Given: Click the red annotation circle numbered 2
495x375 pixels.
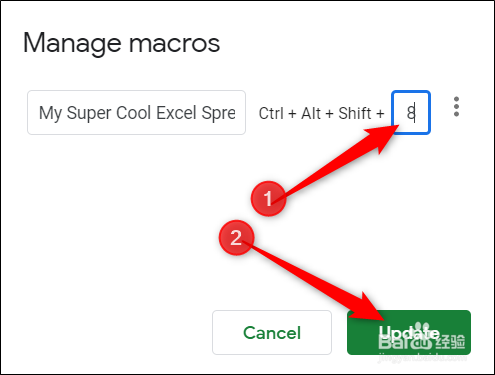Looking at the screenshot, I should point(236,237).
